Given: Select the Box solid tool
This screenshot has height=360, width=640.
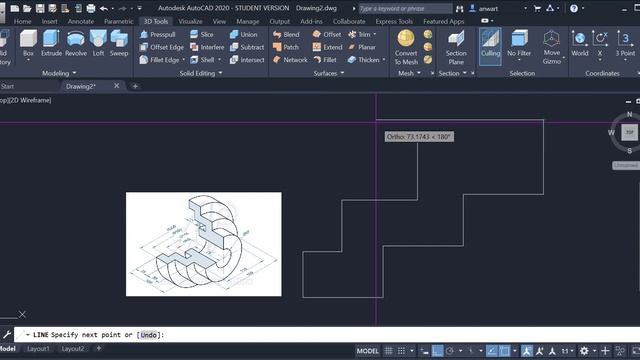Looking at the screenshot, I should tap(28, 43).
